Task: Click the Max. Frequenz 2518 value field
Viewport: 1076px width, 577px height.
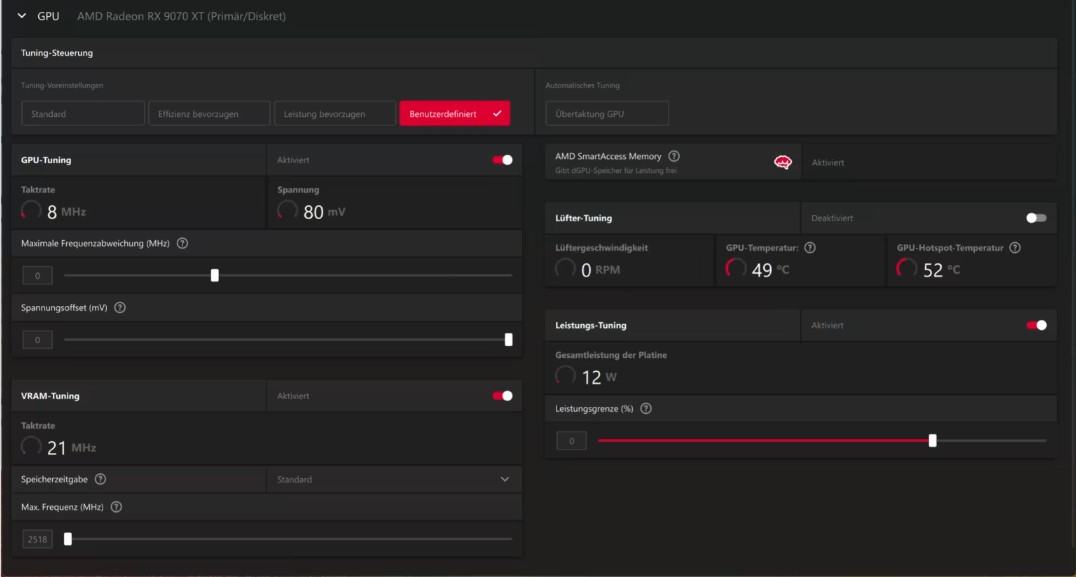Action: pos(37,539)
